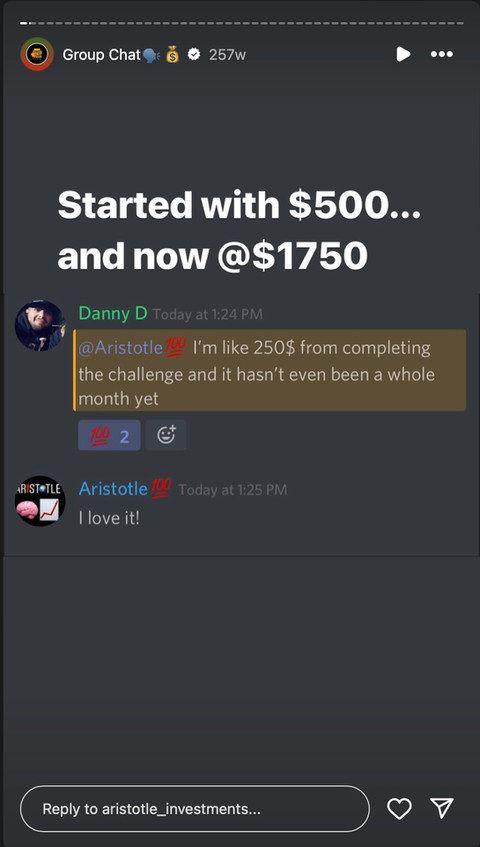Click the verified badge next to Group Chat
Viewport: 480px width, 847px height.
pyautogui.click(x=193, y=55)
